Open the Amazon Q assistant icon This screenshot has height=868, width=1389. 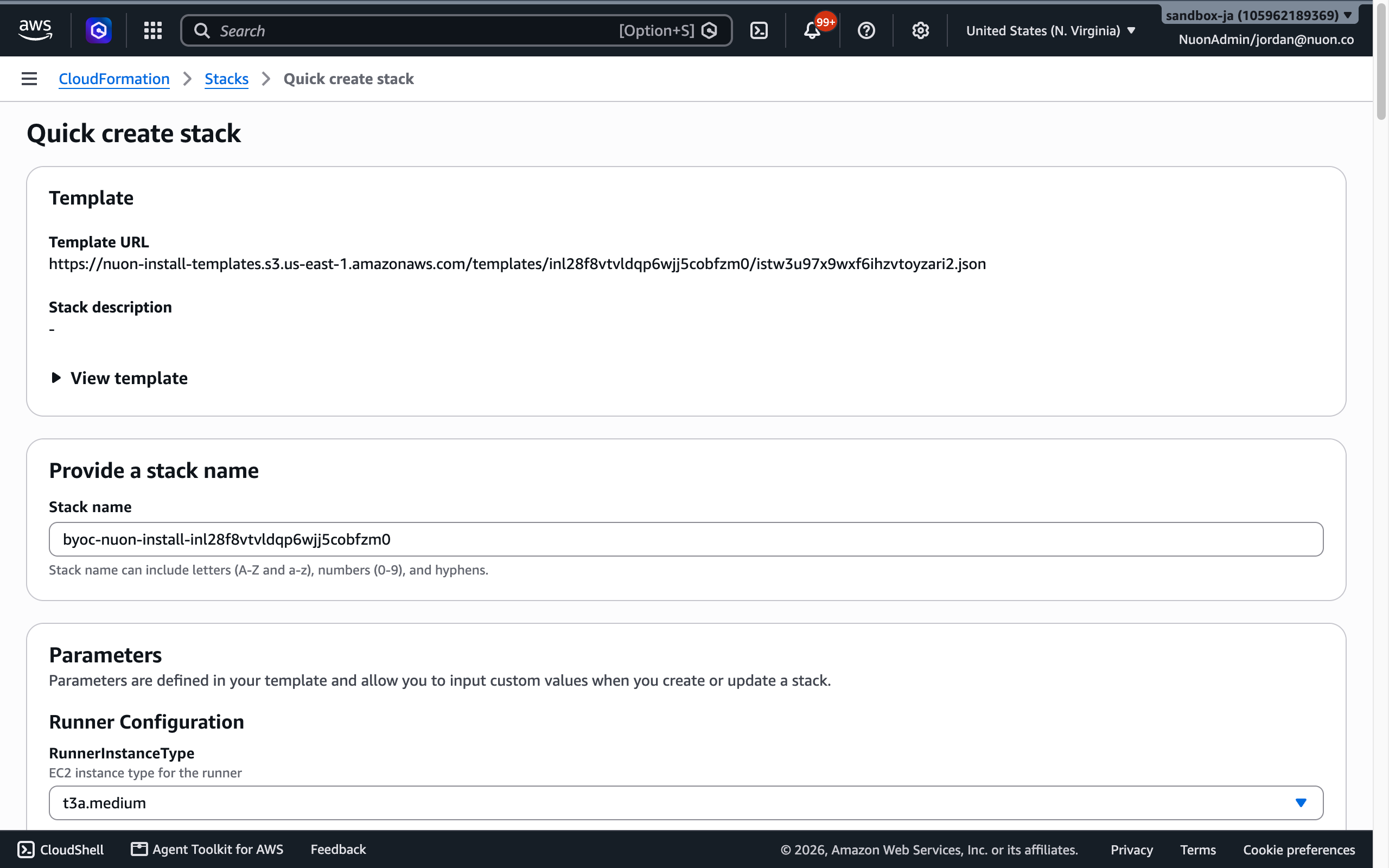click(99, 30)
